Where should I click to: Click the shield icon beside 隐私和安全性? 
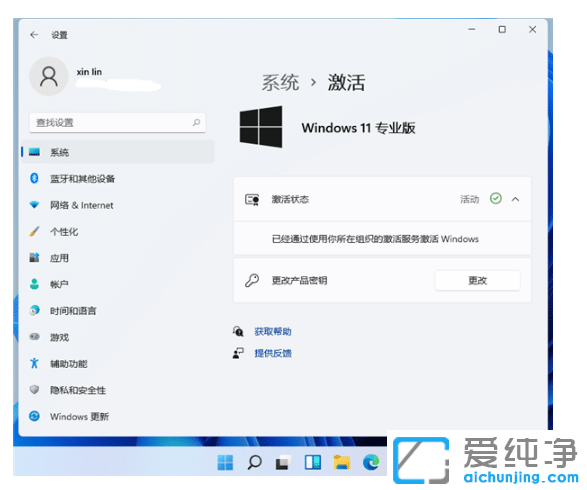pyautogui.click(x=34, y=390)
